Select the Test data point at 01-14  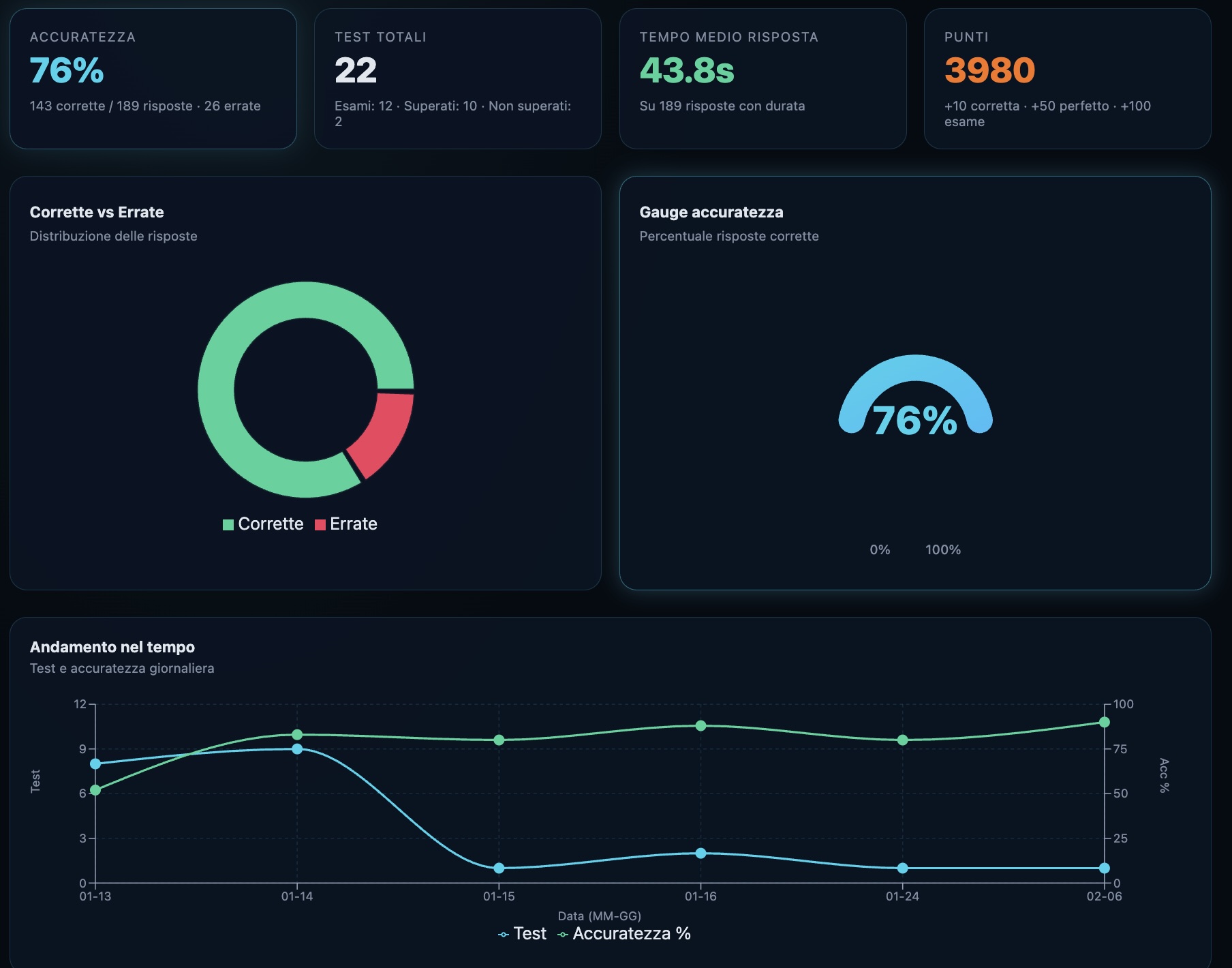pyautogui.click(x=297, y=748)
